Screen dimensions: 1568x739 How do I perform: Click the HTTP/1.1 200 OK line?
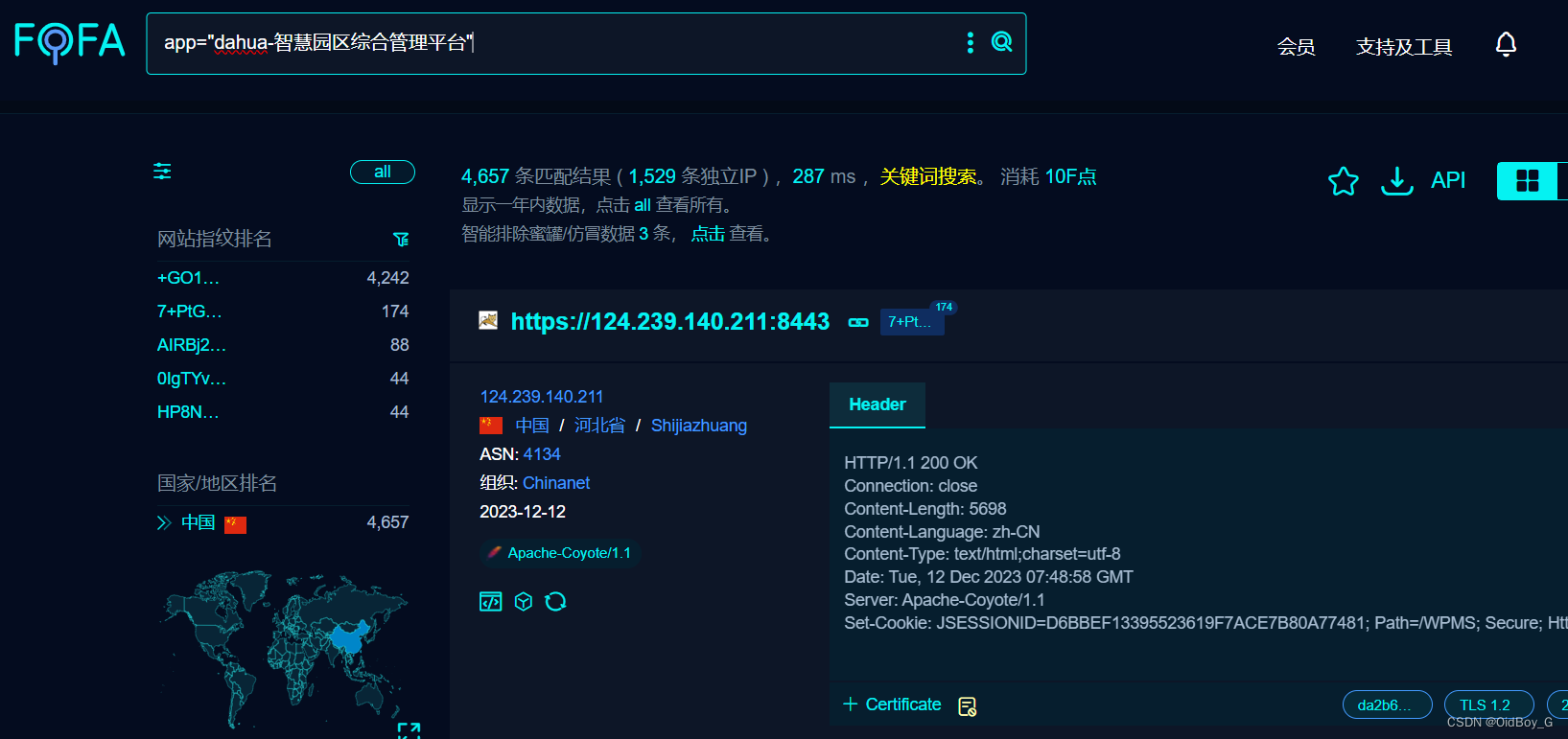click(911, 463)
